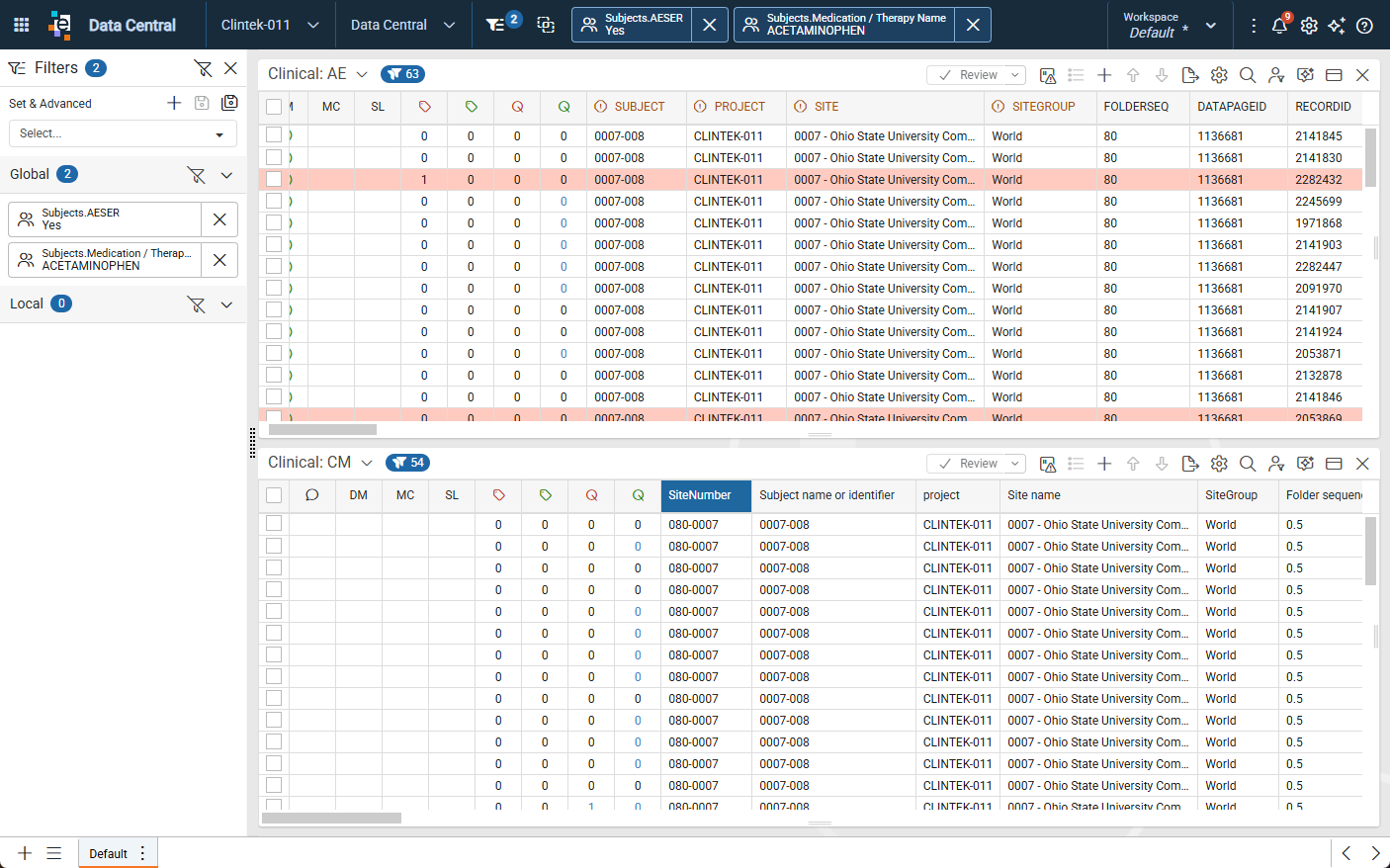Check the second row checkbox in Clinical: CM
The width and height of the screenshot is (1390, 868).
[274, 546]
